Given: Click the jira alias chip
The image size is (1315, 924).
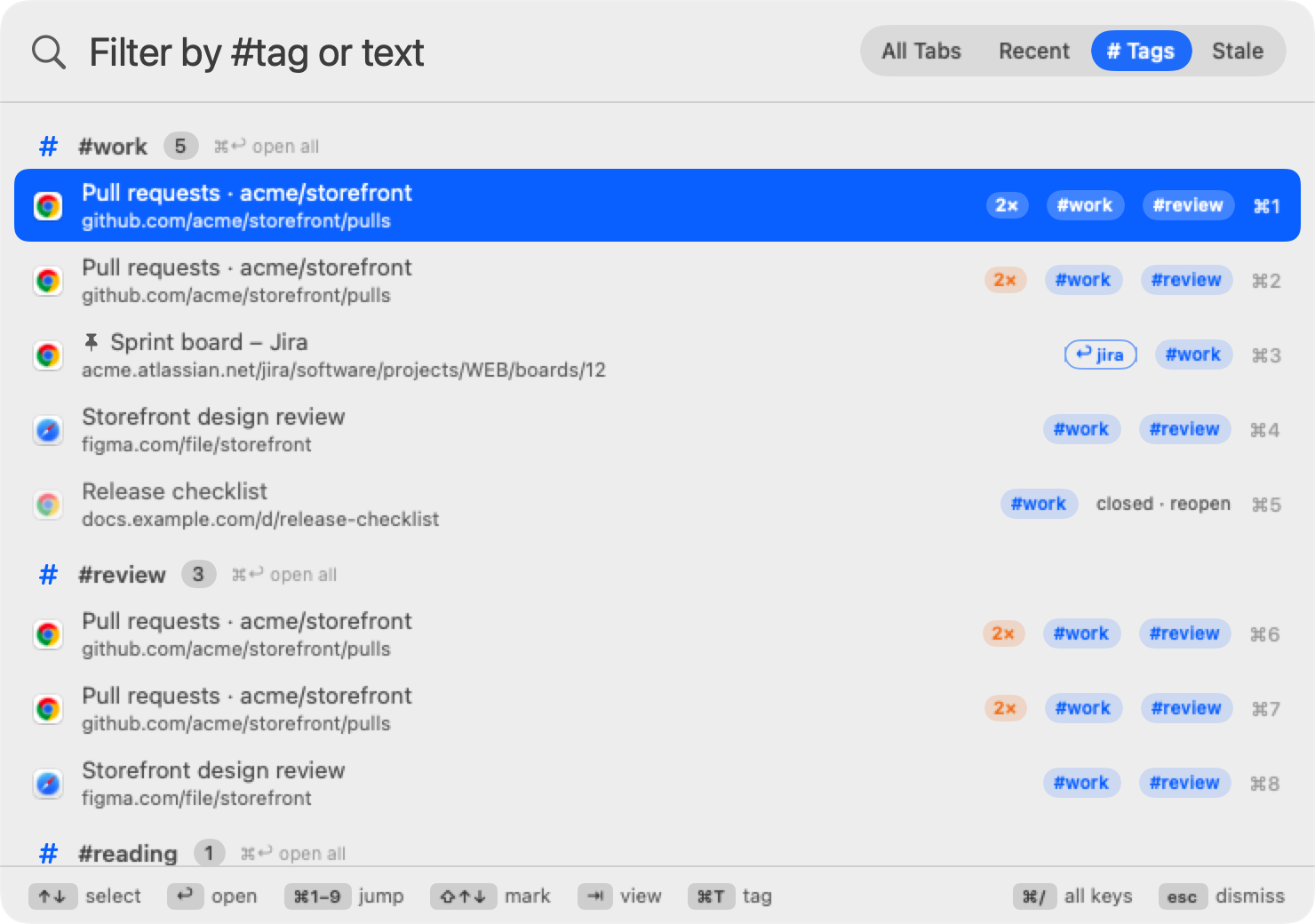Looking at the screenshot, I should pos(1100,354).
